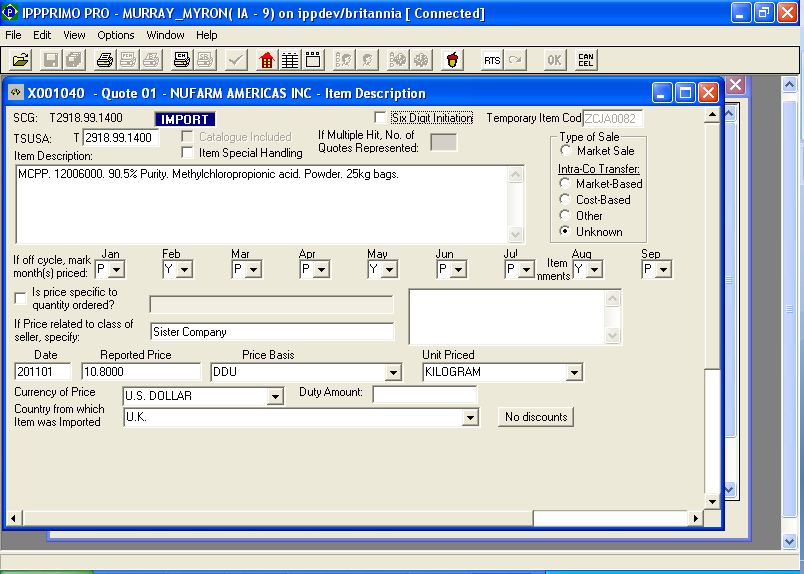The height and width of the screenshot is (574, 804).
Task: Click the third greyed printer icon
Action: 151,60
